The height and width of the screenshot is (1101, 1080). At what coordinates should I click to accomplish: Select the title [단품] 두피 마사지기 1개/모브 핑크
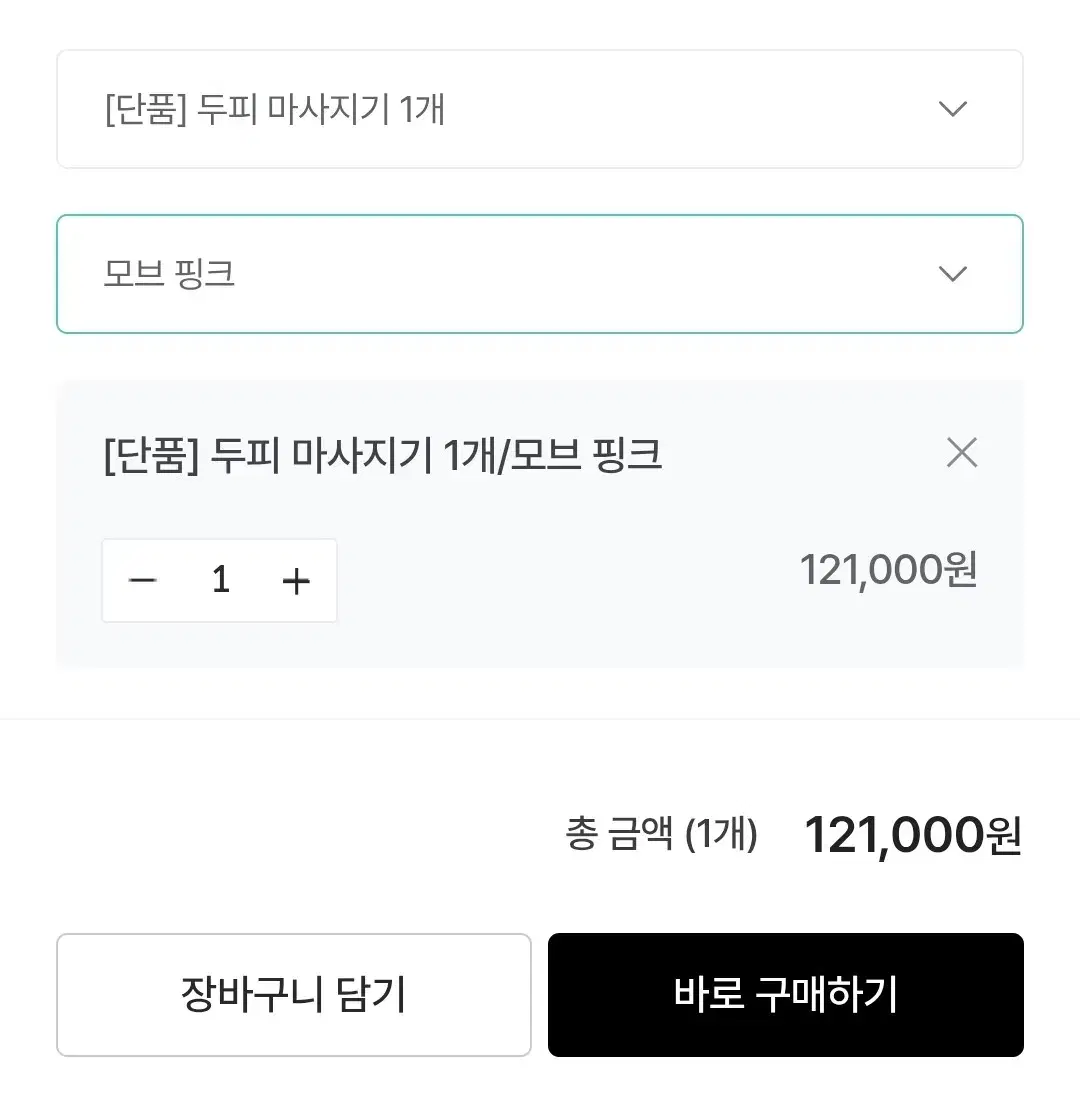(x=383, y=455)
